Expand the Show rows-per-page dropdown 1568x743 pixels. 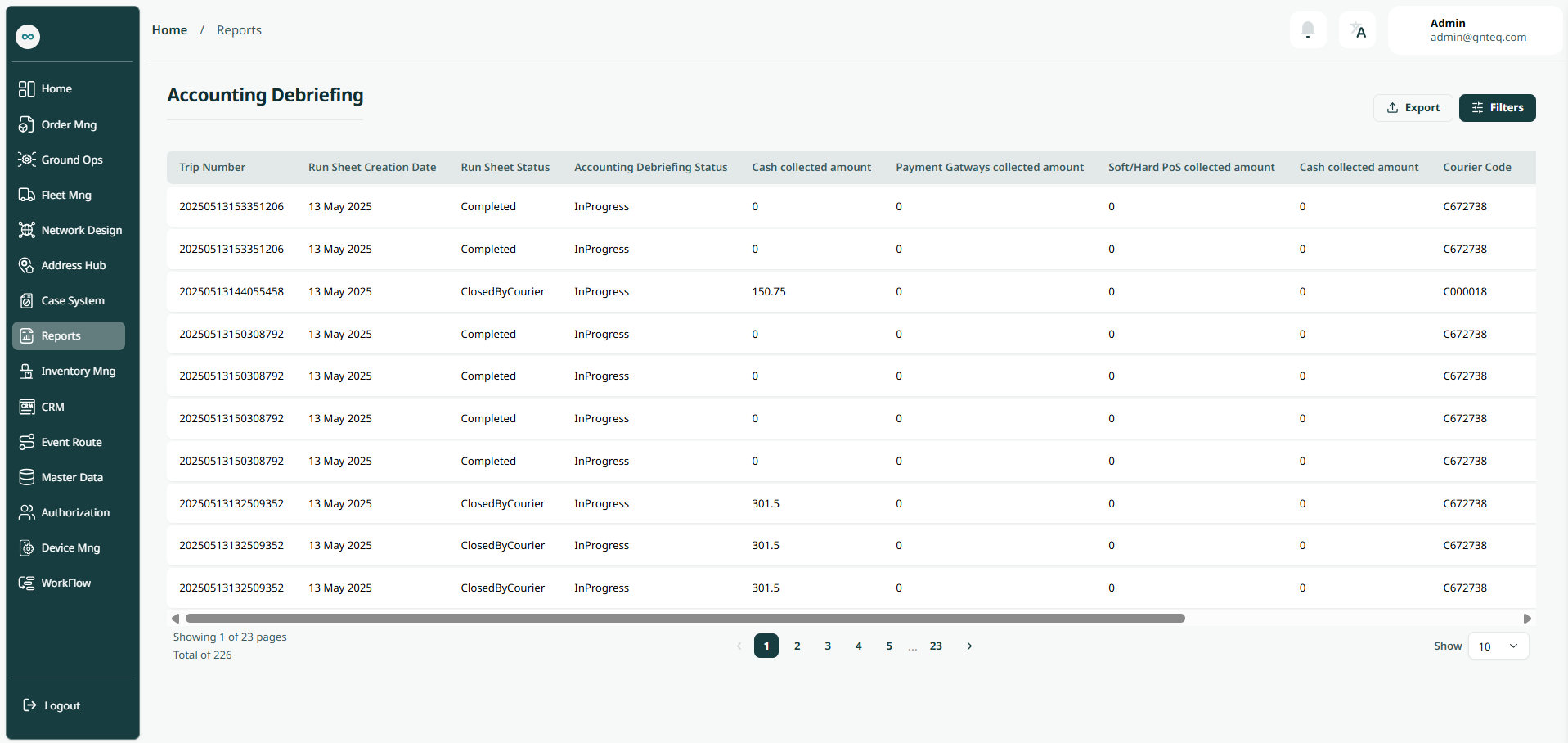tap(1498, 646)
